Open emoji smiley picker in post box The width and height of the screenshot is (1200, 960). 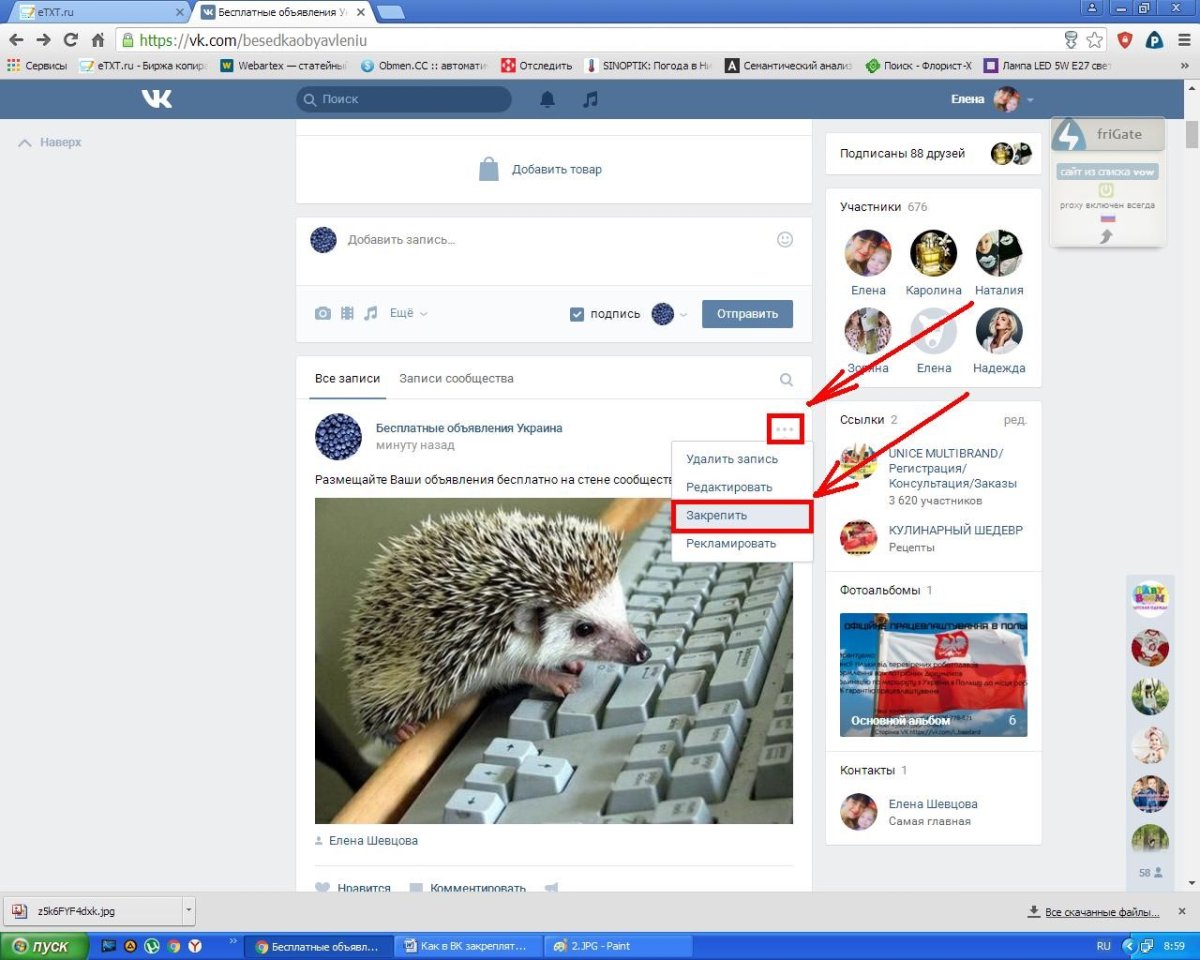785,240
